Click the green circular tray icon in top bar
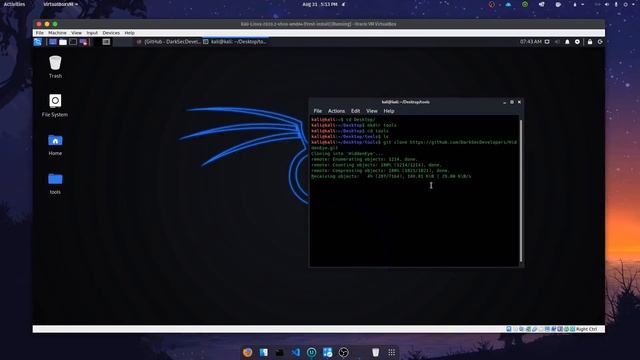Viewport: 640px width, 360px height. (525, 4)
